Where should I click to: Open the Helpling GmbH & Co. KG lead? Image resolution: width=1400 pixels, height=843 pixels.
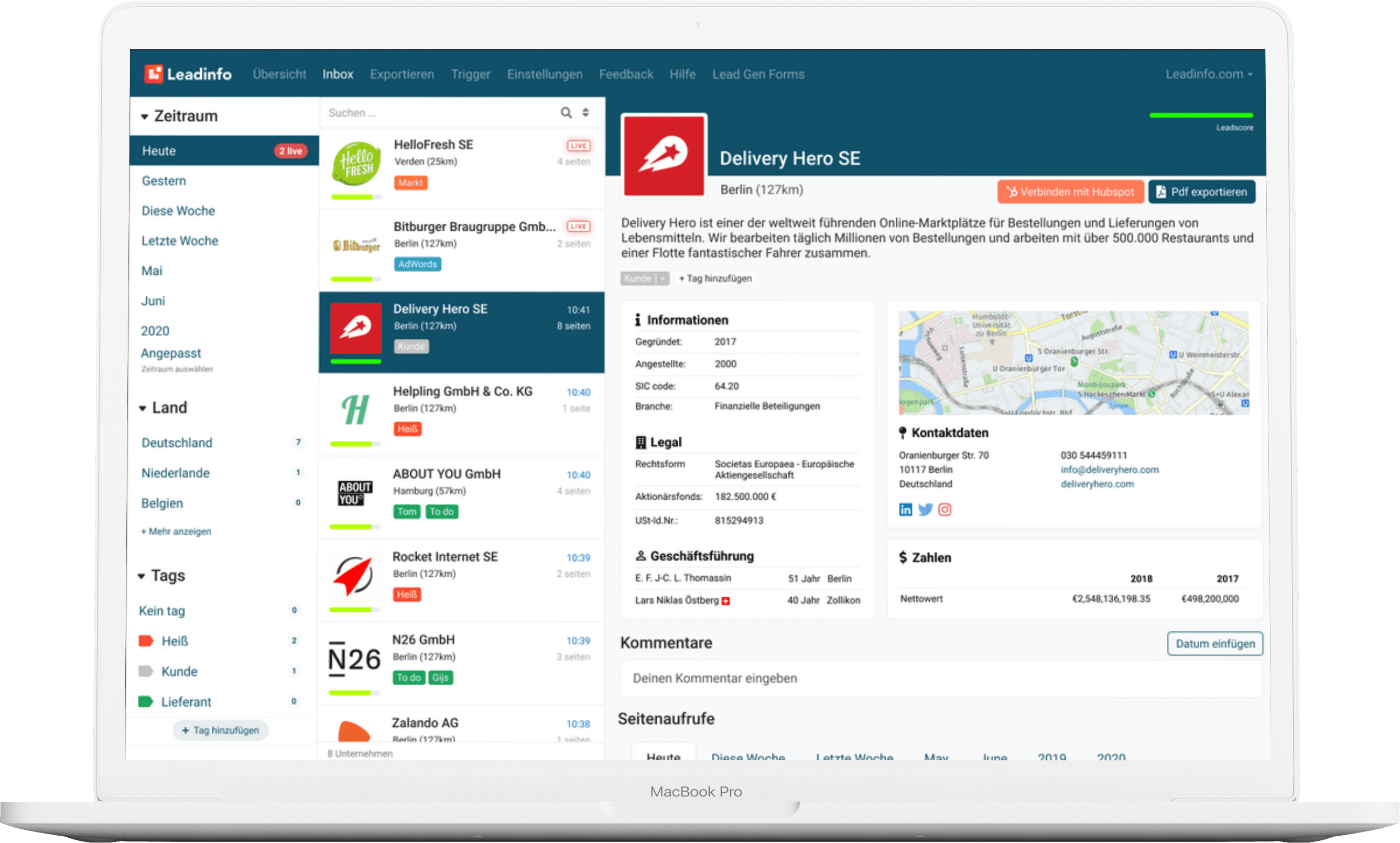[x=461, y=415]
